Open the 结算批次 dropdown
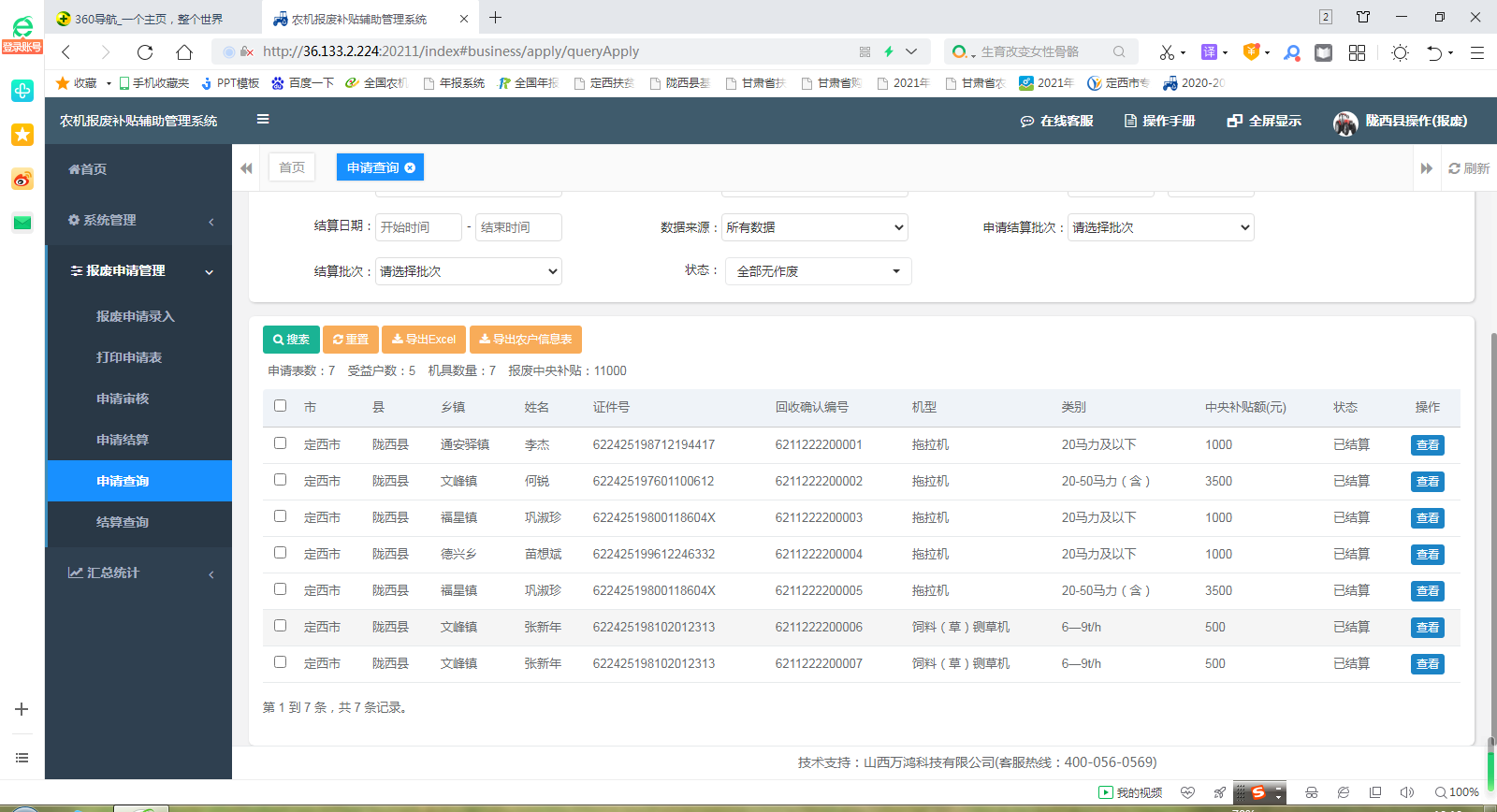 point(468,271)
